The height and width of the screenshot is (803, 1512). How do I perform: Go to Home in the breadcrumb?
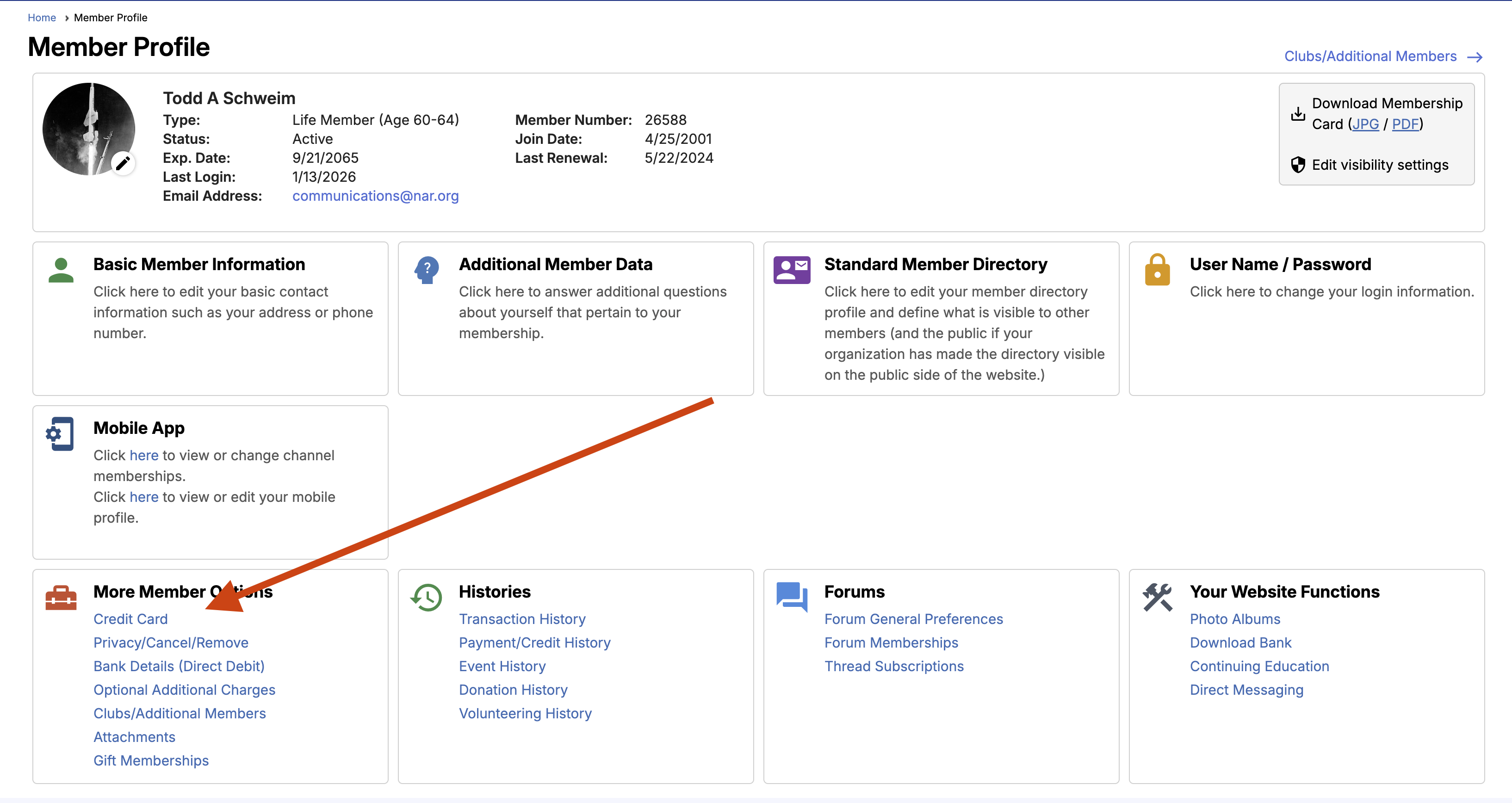pyautogui.click(x=42, y=18)
